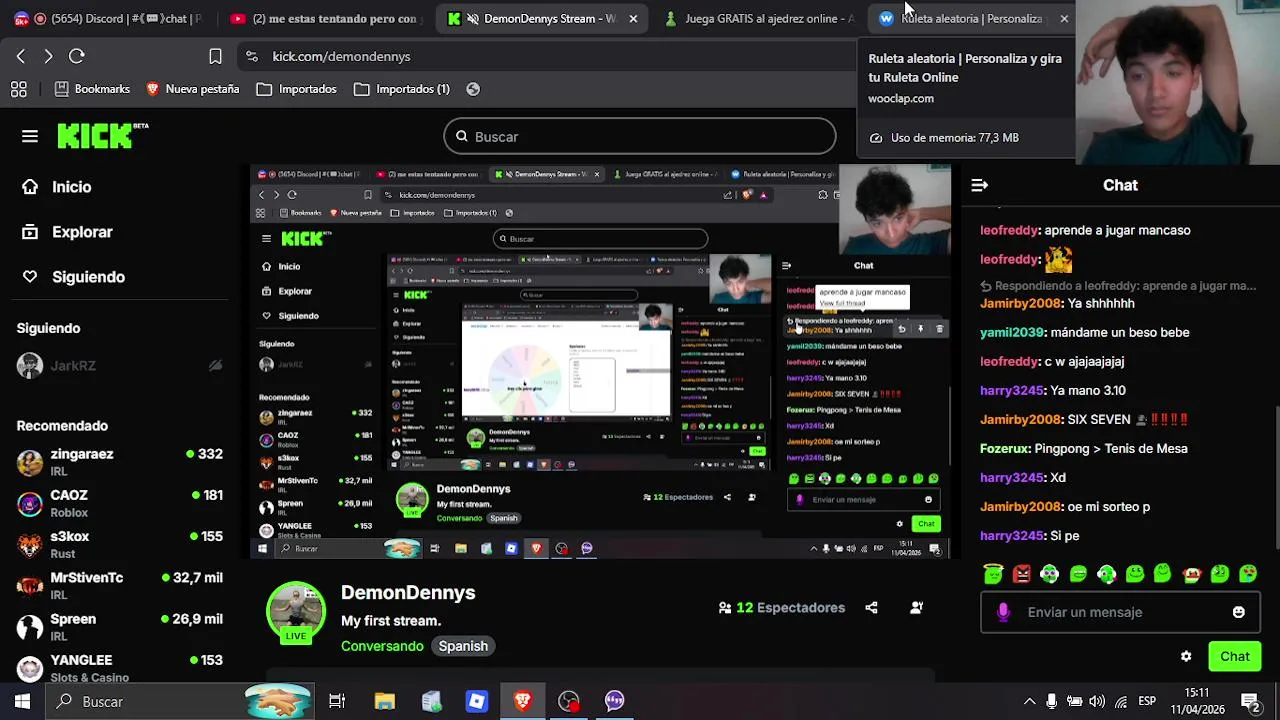Share the DemonDennys stream
1280x720 pixels.
871,607
